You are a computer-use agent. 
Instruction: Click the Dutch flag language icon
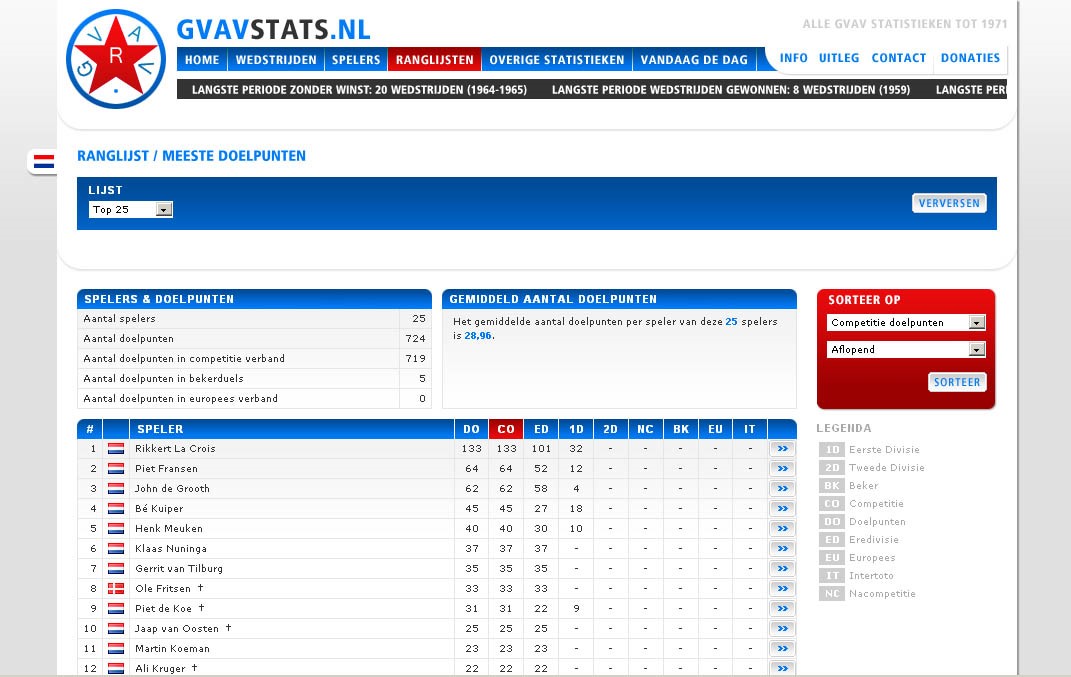[x=44, y=161]
